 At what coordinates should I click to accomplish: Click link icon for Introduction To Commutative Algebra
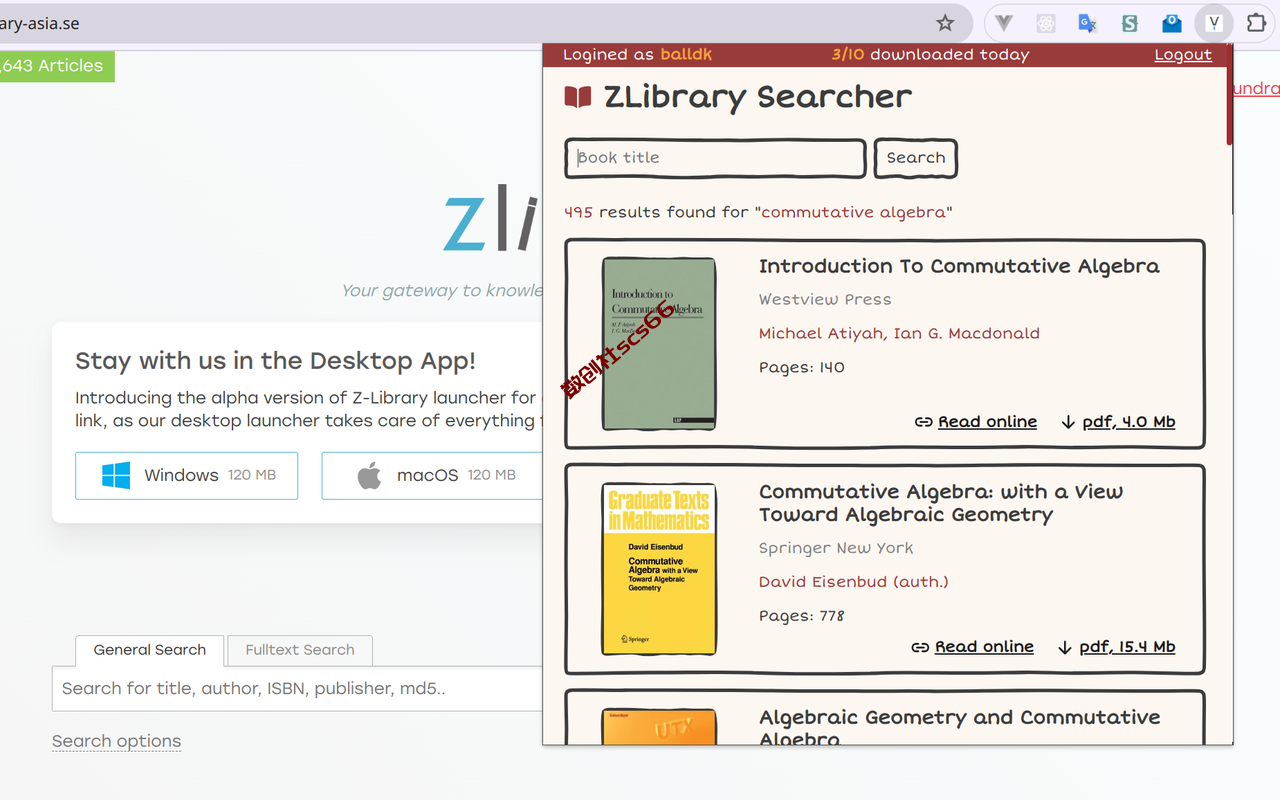pos(924,422)
